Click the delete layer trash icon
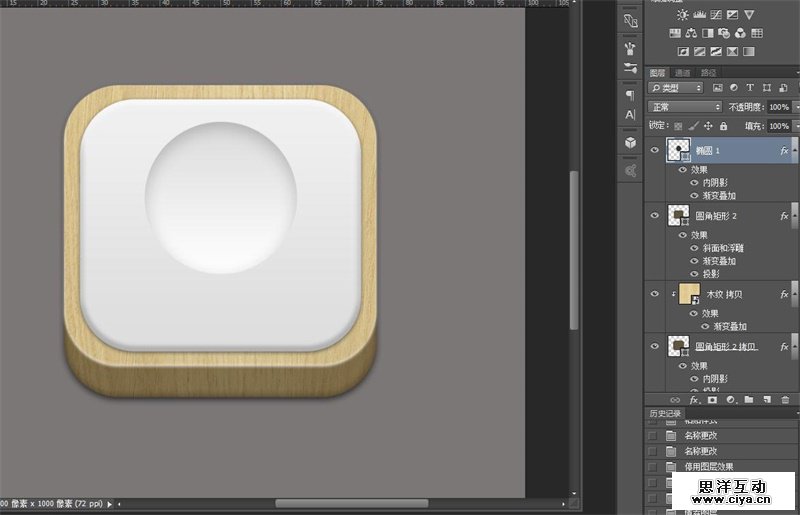800x515 pixels. click(785, 400)
